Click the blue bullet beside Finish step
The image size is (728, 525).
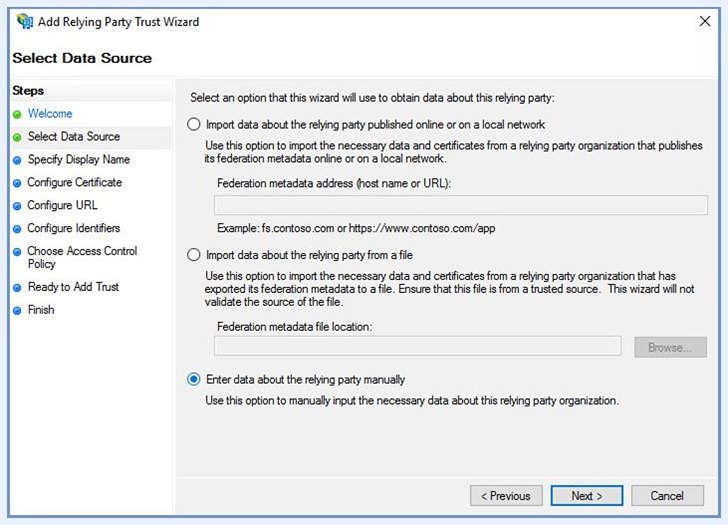coord(17,310)
